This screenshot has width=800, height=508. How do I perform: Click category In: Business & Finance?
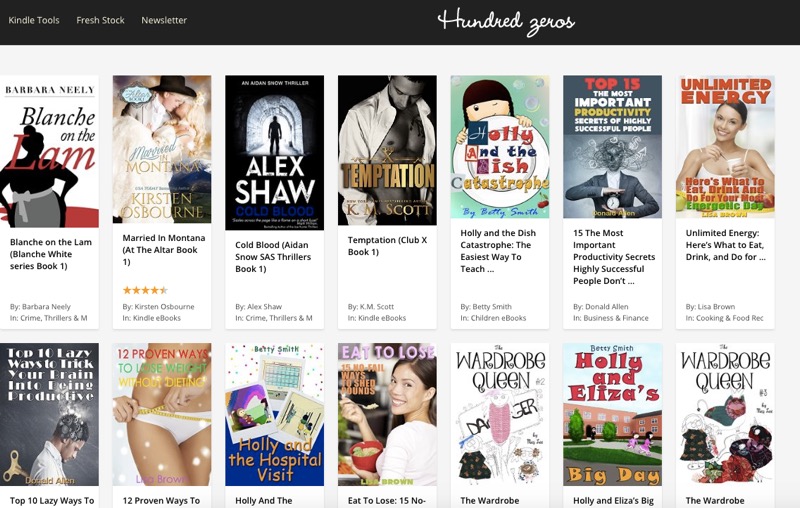[611, 318]
